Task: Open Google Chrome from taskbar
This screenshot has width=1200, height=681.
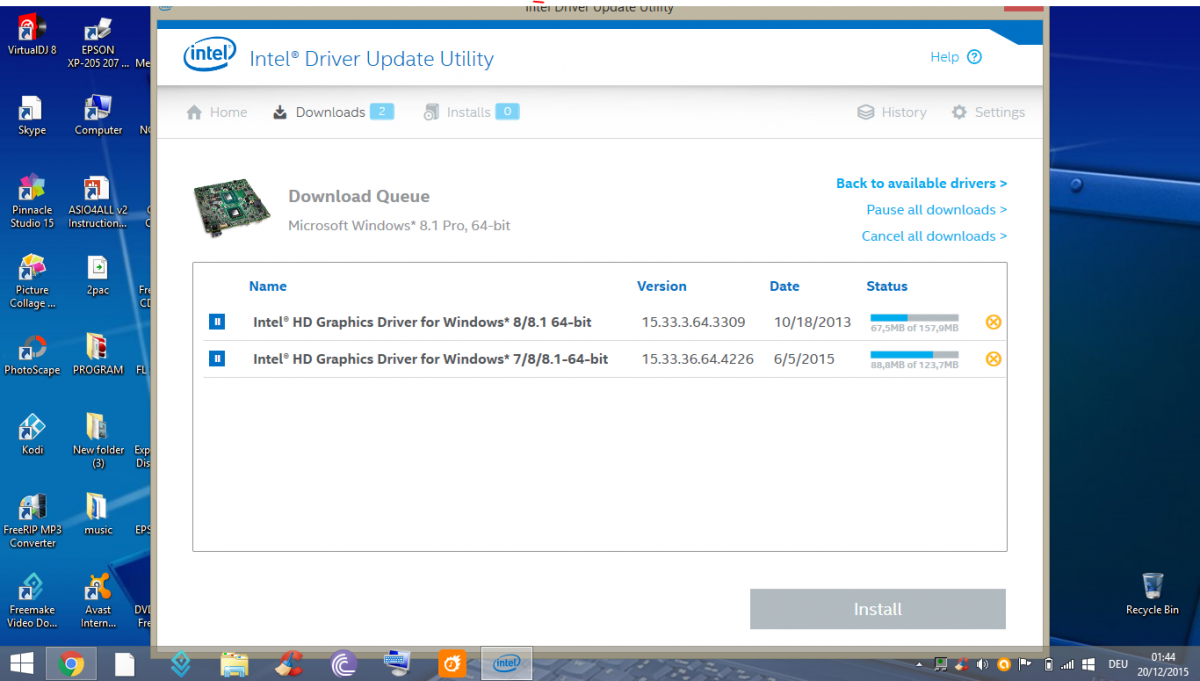Action: pos(71,663)
